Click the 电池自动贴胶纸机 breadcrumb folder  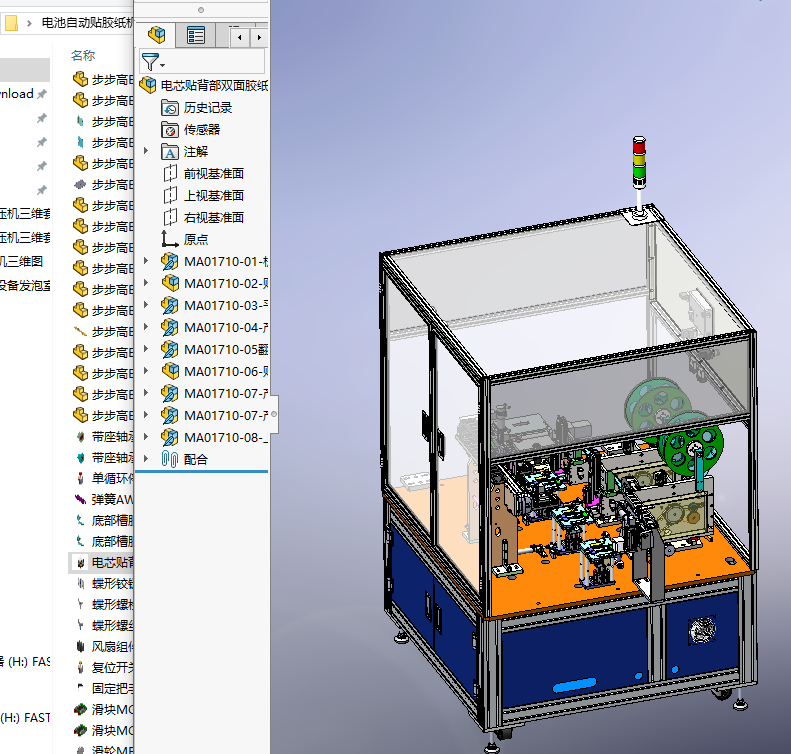87,23
